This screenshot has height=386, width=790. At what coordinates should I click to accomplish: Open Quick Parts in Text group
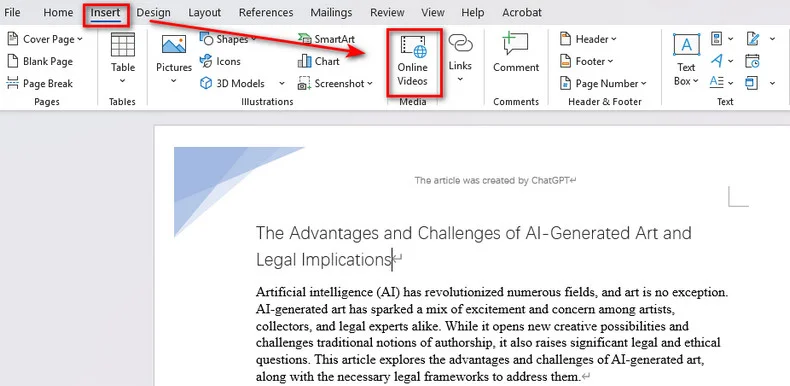click(x=721, y=39)
